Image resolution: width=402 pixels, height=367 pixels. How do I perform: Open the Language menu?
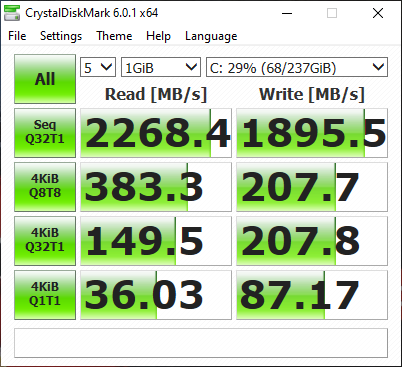[x=211, y=36]
